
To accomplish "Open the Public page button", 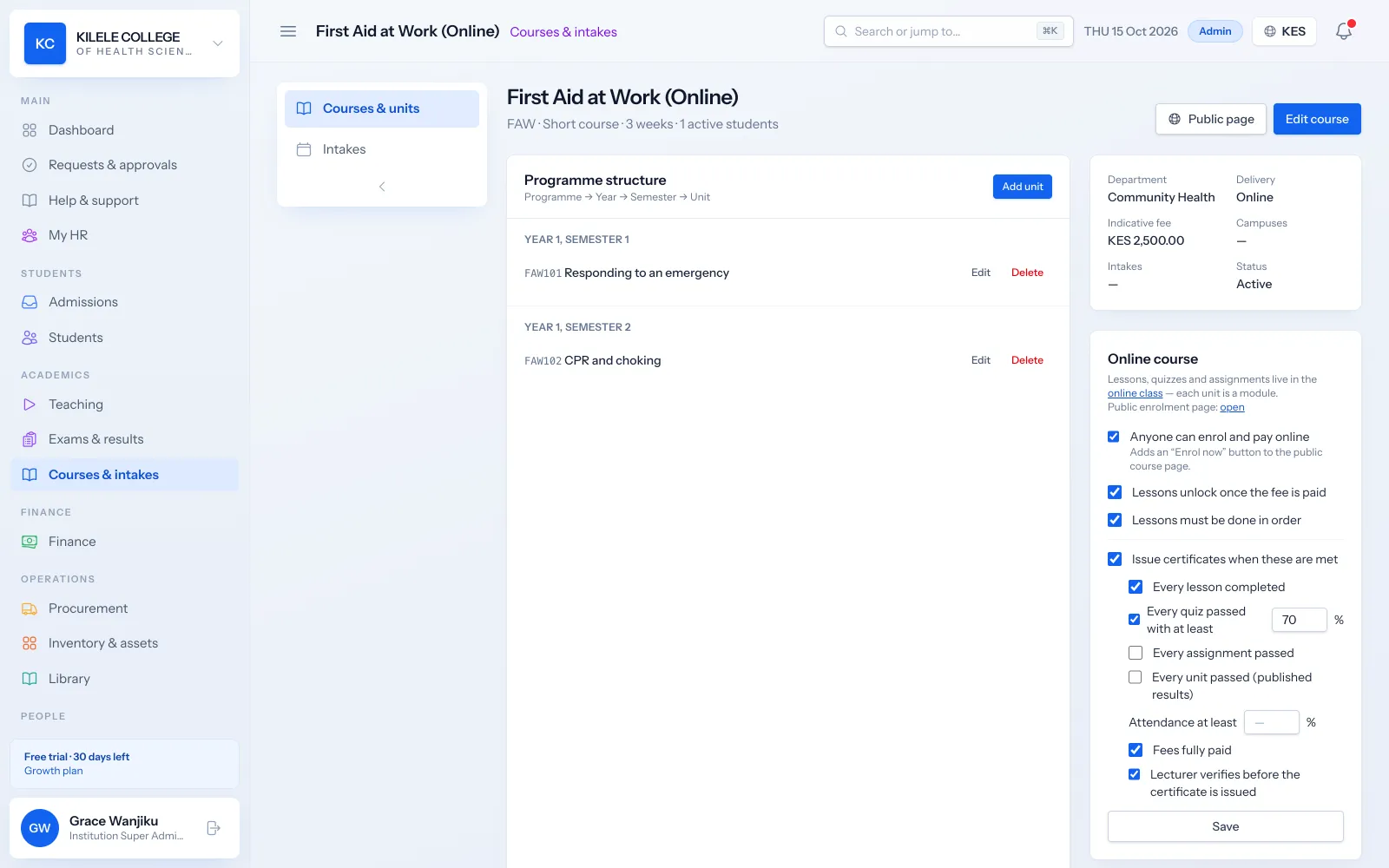I will (1211, 119).
